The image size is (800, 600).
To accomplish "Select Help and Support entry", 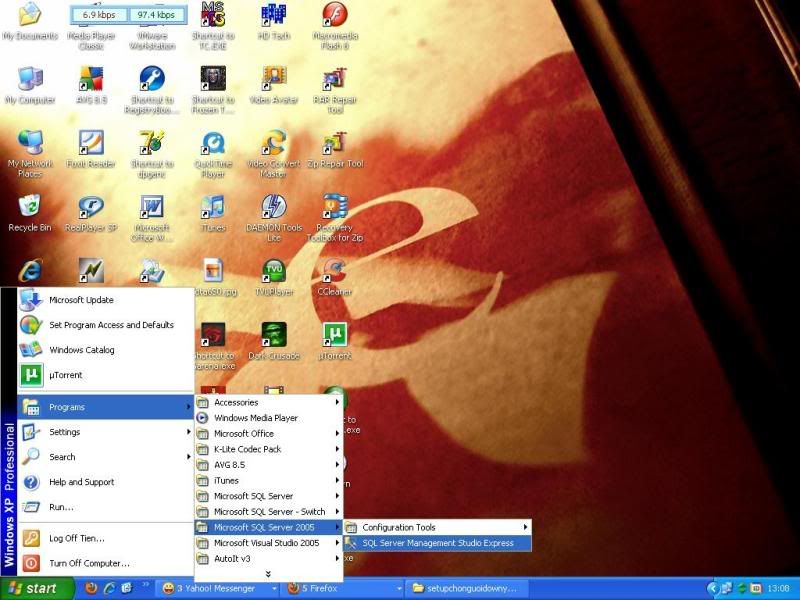I will click(106, 482).
